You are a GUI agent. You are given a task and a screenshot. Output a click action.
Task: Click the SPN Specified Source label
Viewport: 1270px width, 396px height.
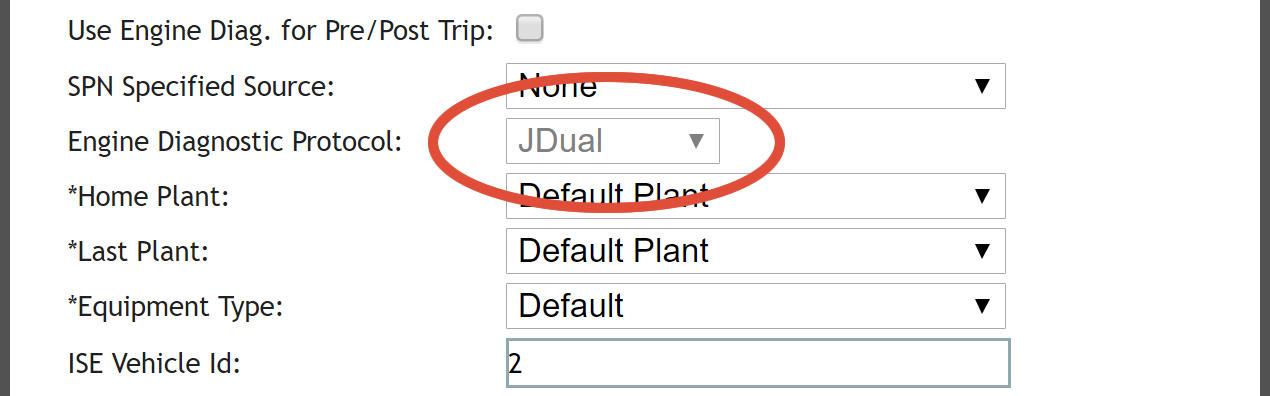200,87
